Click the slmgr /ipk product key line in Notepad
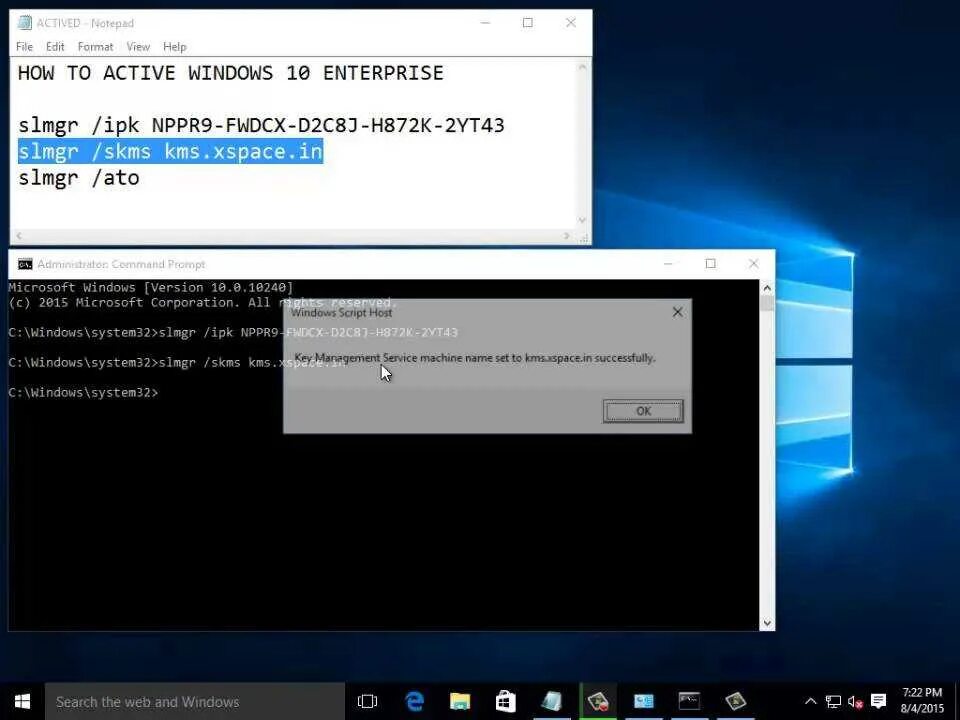This screenshot has height=720, width=960. tap(261, 125)
